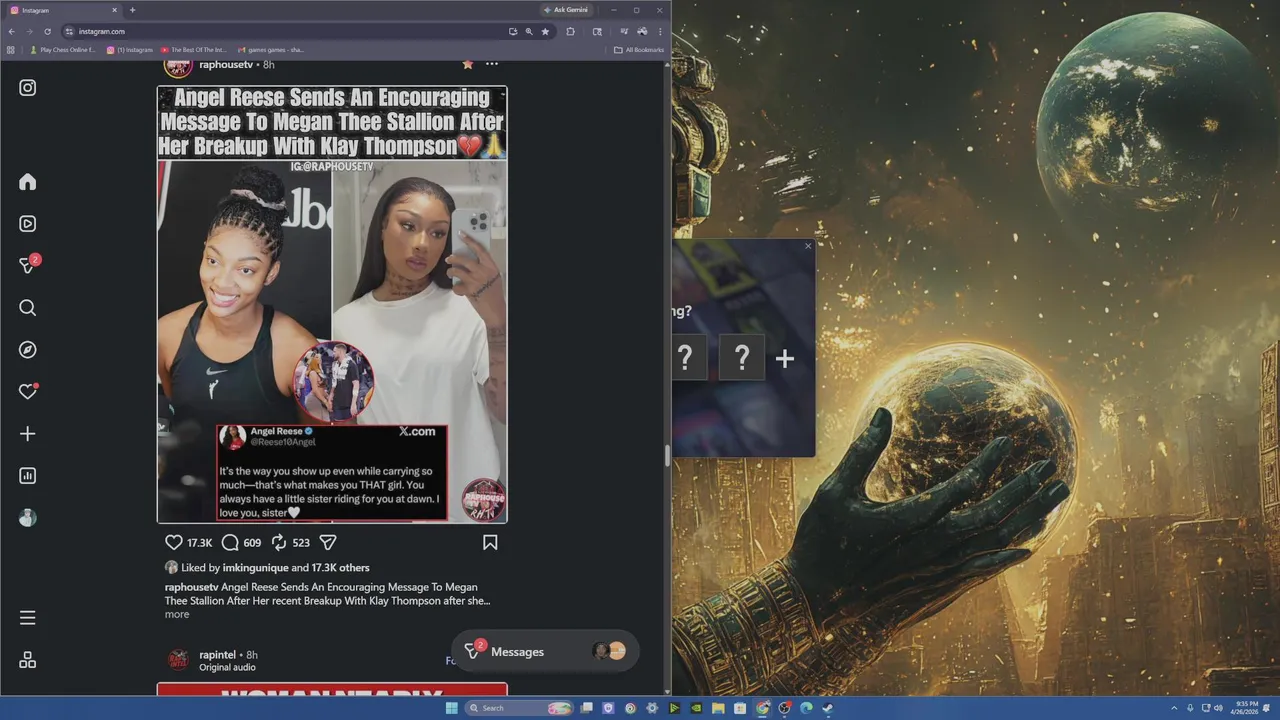Show hidden system tray icons
Screen dimensions: 1280x720
pyautogui.click(x=1174, y=708)
